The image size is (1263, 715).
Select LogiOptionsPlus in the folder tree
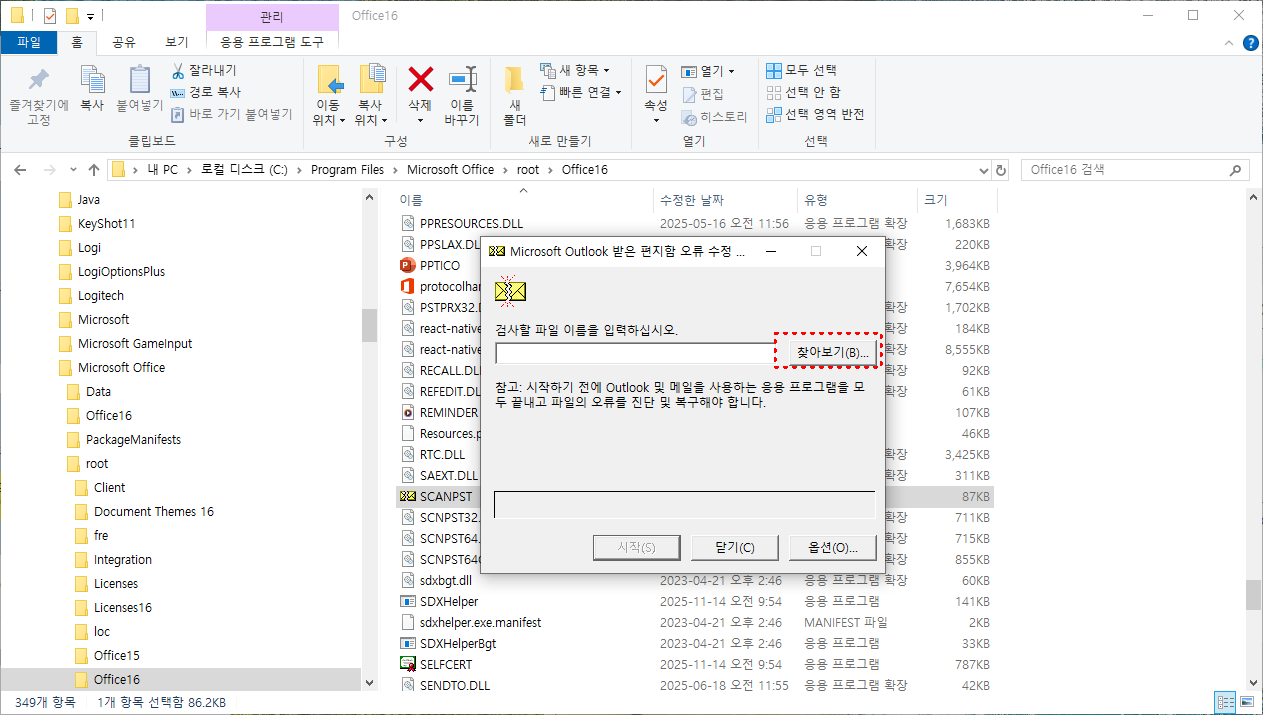click(121, 271)
